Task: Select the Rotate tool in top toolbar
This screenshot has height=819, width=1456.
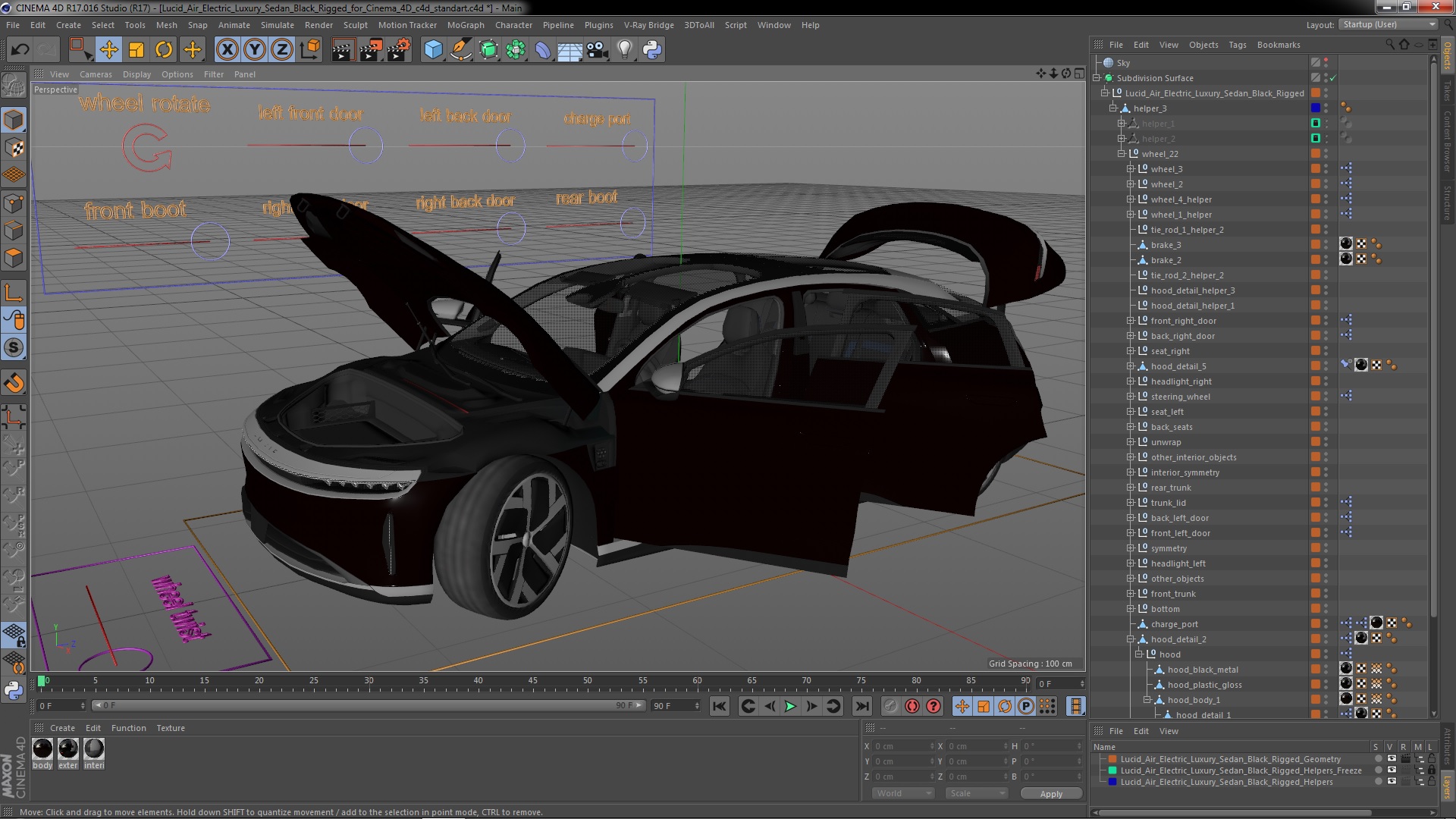Action: click(x=164, y=50)
